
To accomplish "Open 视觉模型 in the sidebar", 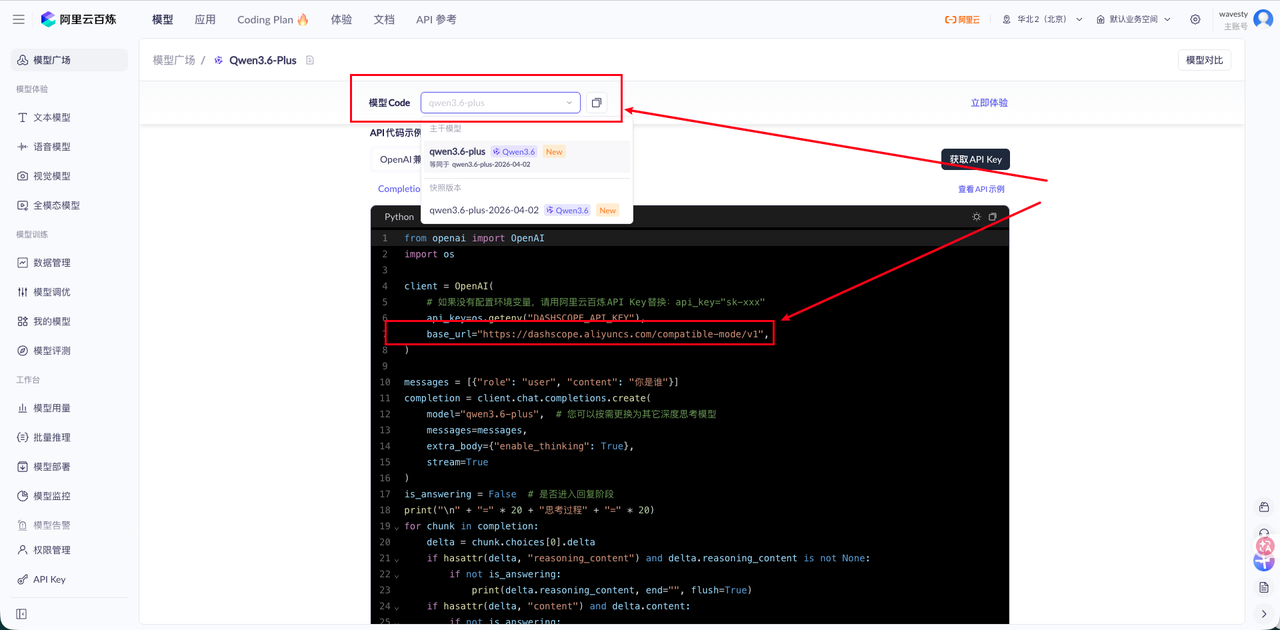I will point(69,176).
